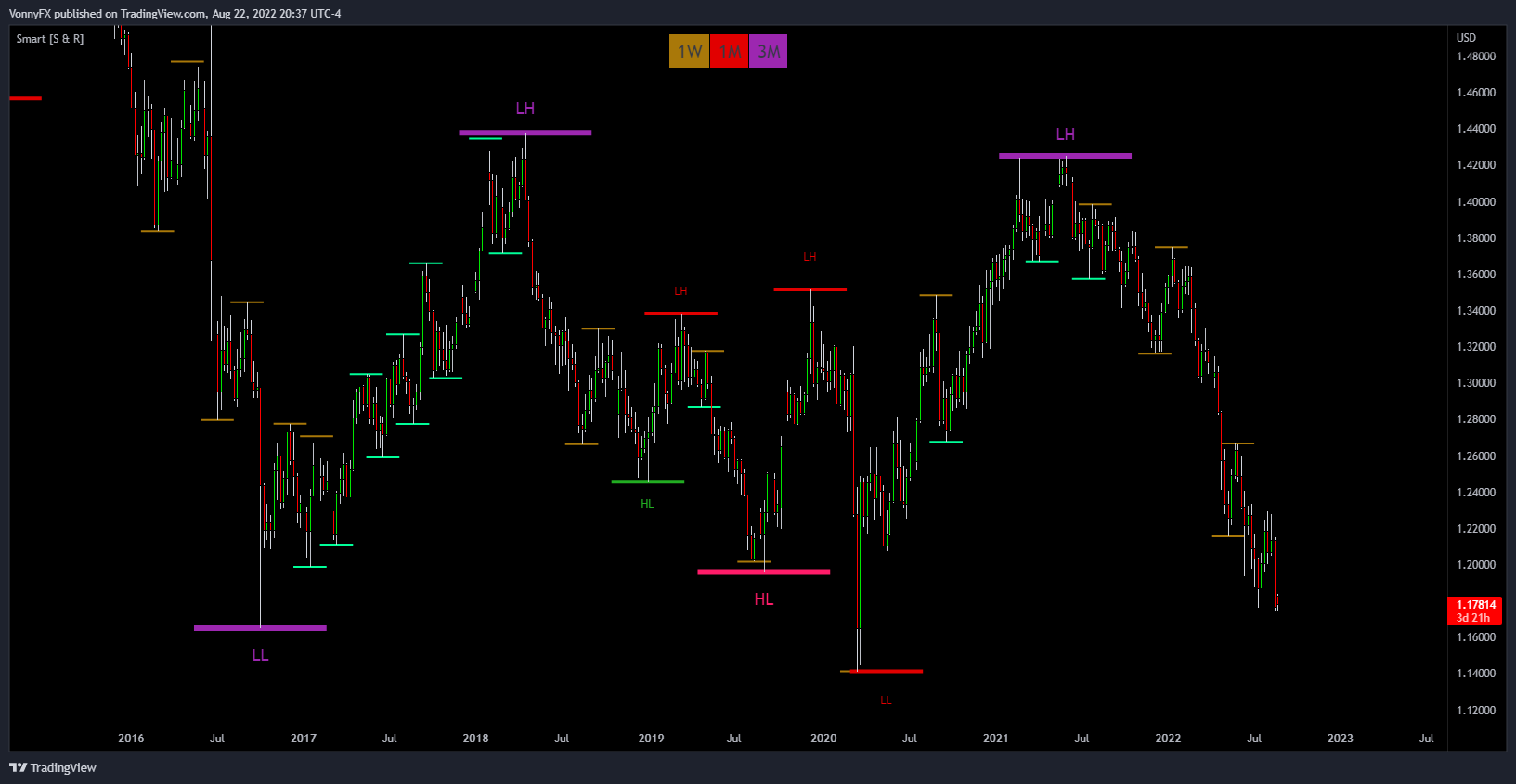The width and height of the screenshot is (1516, 784).
Task: Click the red support line at 1.14
Action: 887,671
